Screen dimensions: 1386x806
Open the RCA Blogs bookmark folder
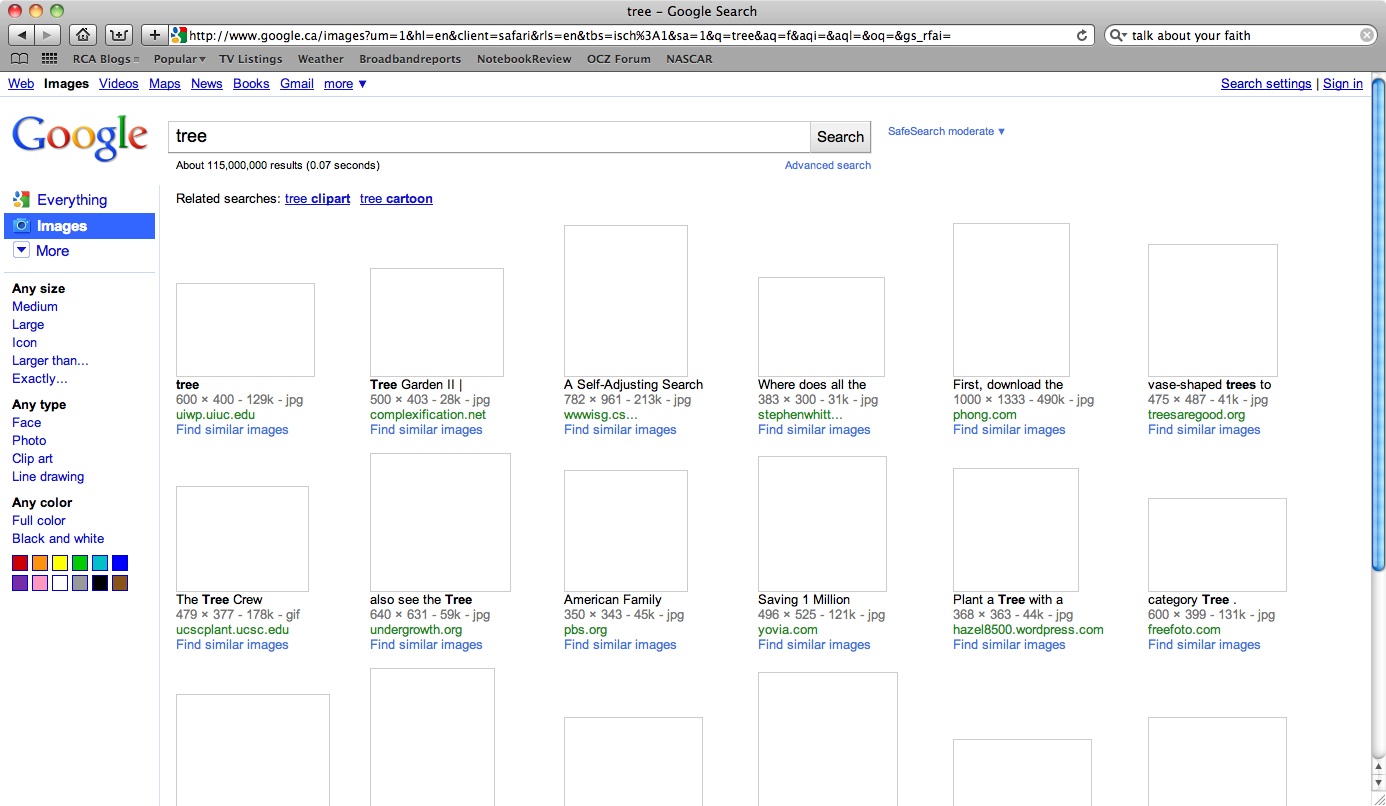click(x=106, y=59)
